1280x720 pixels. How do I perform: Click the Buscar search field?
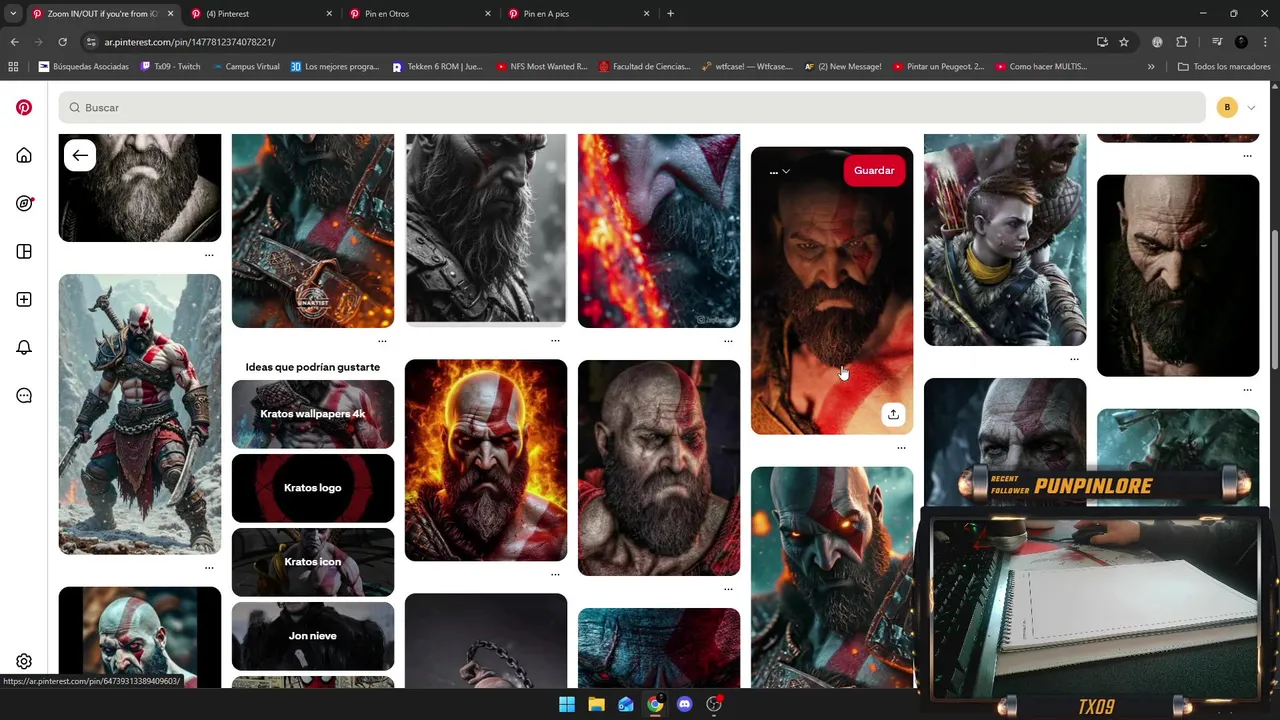coord(632,107)
